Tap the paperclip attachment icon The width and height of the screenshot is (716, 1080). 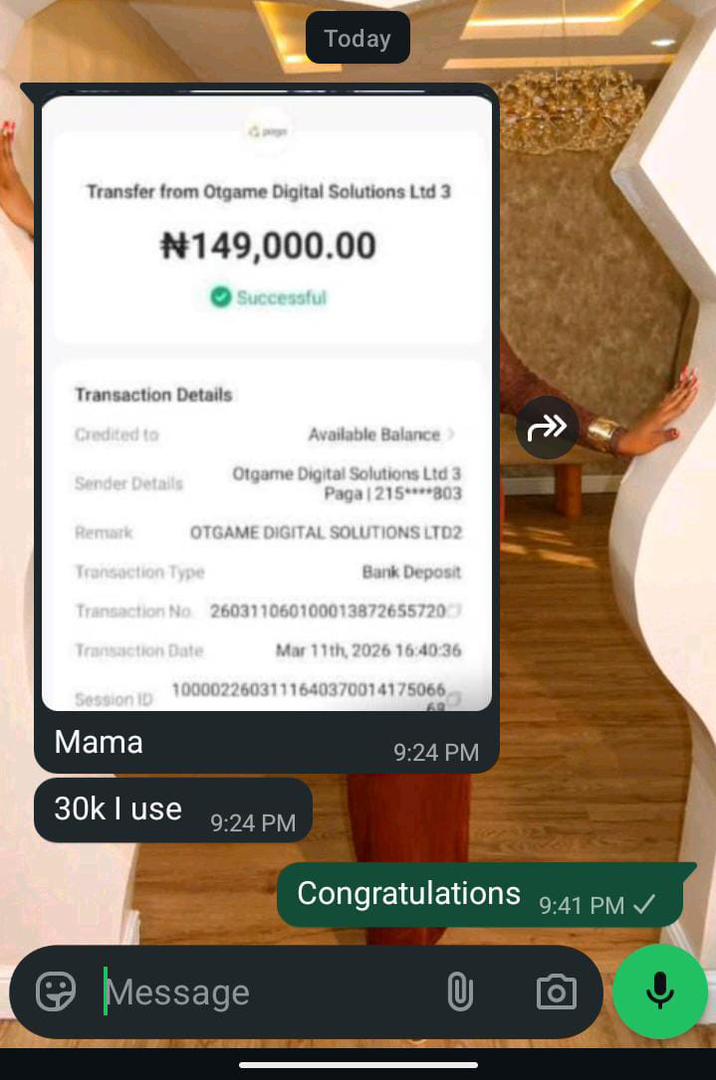click(460, 992)
